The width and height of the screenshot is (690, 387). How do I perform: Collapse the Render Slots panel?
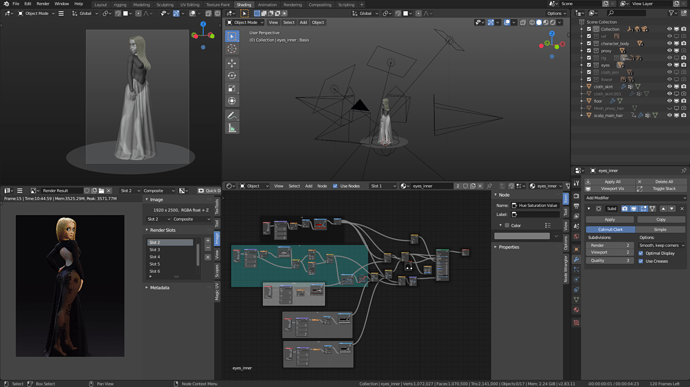click(147, 230)
